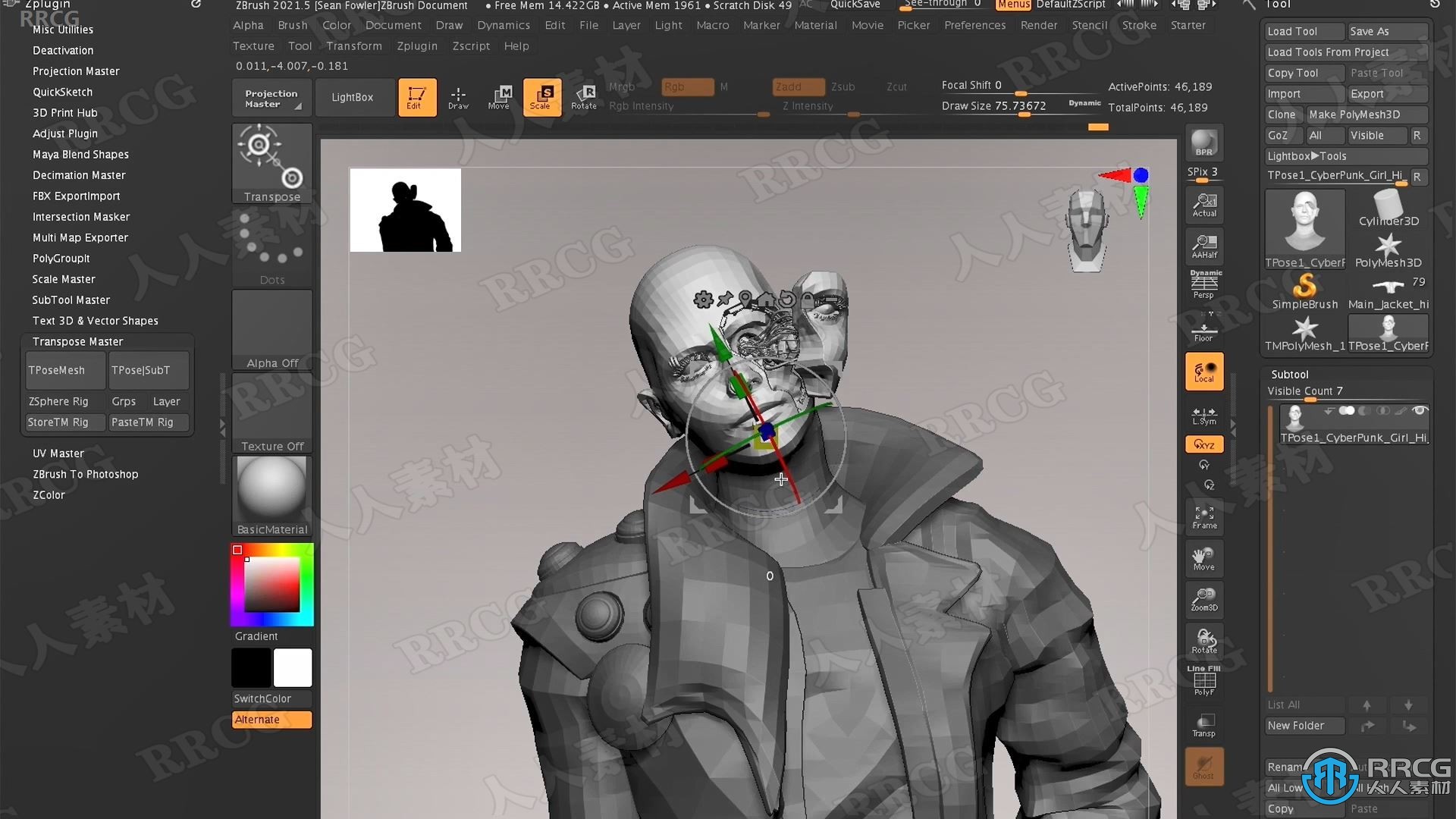Select the TPose1_CyberPunk_Girl_Hi subtool

1354,424
